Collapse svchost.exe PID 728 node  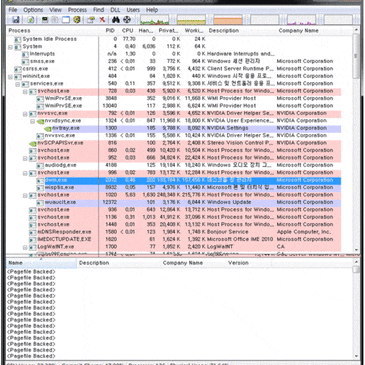[x=25, y=91]
